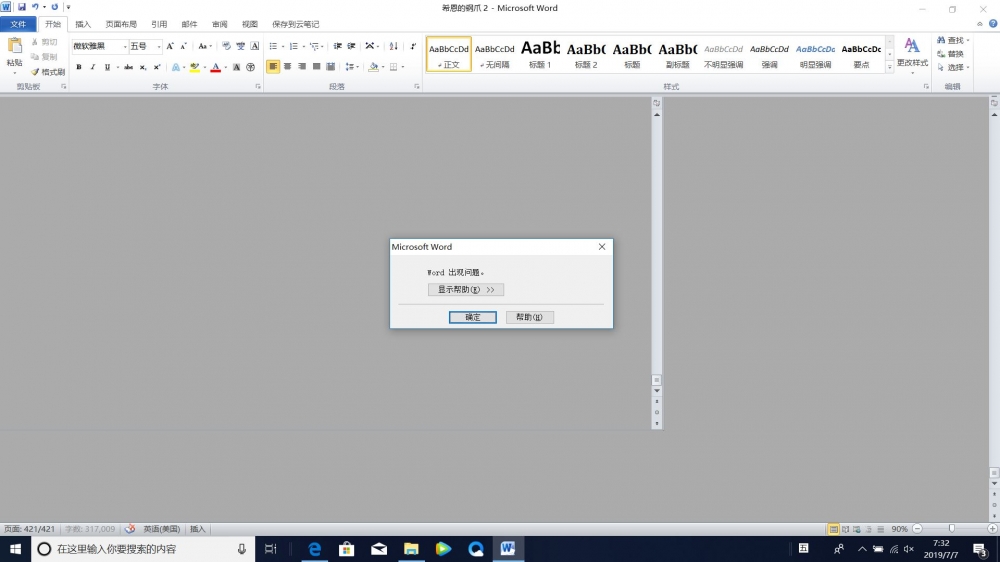Apply the red font color
Screen dimensions: 1000x562
point(216,67)
